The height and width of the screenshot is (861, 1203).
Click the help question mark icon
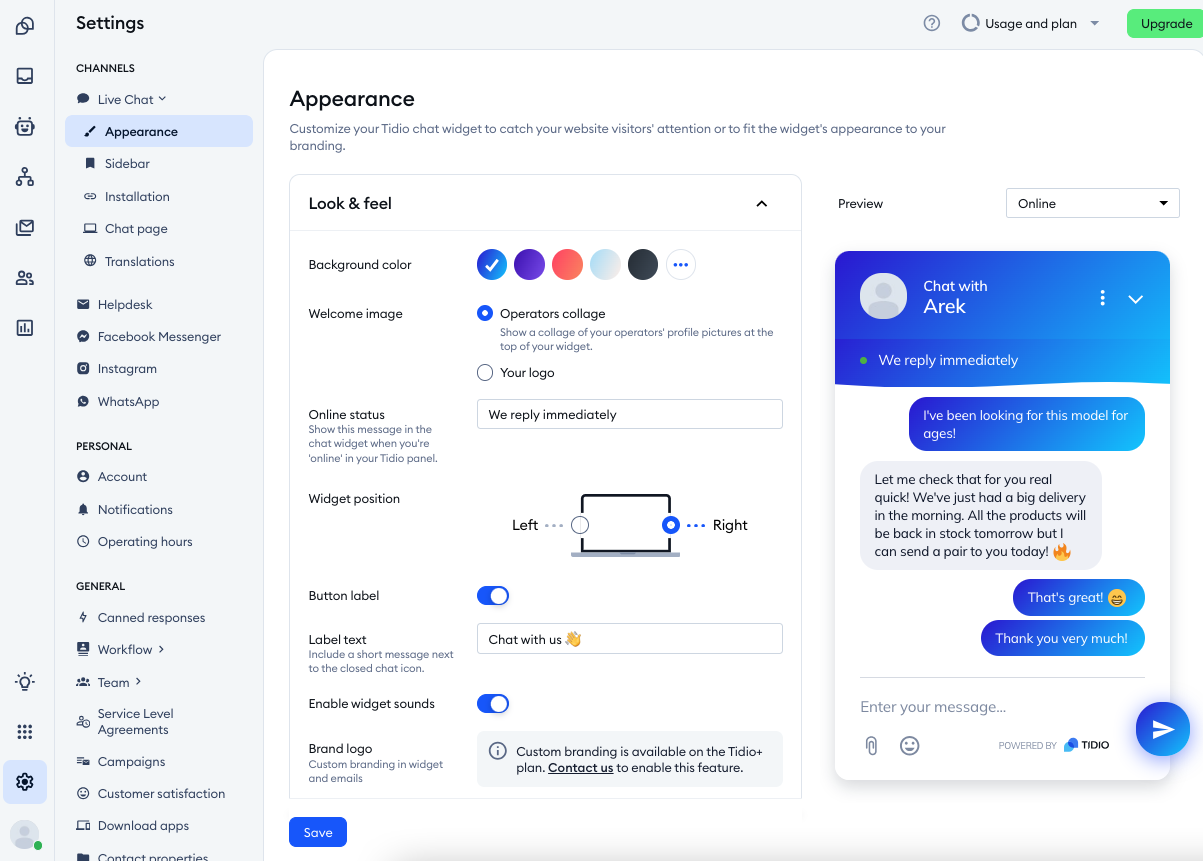click(x=931, y=24)
